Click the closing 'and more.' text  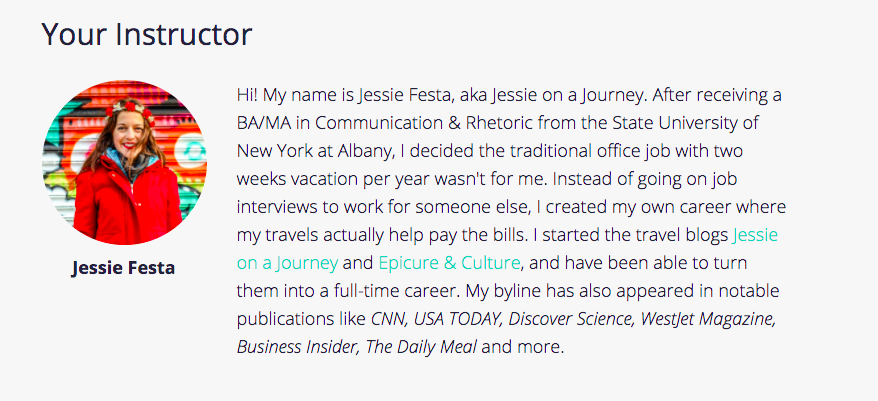pyautogui.click(x=522, y=347)
